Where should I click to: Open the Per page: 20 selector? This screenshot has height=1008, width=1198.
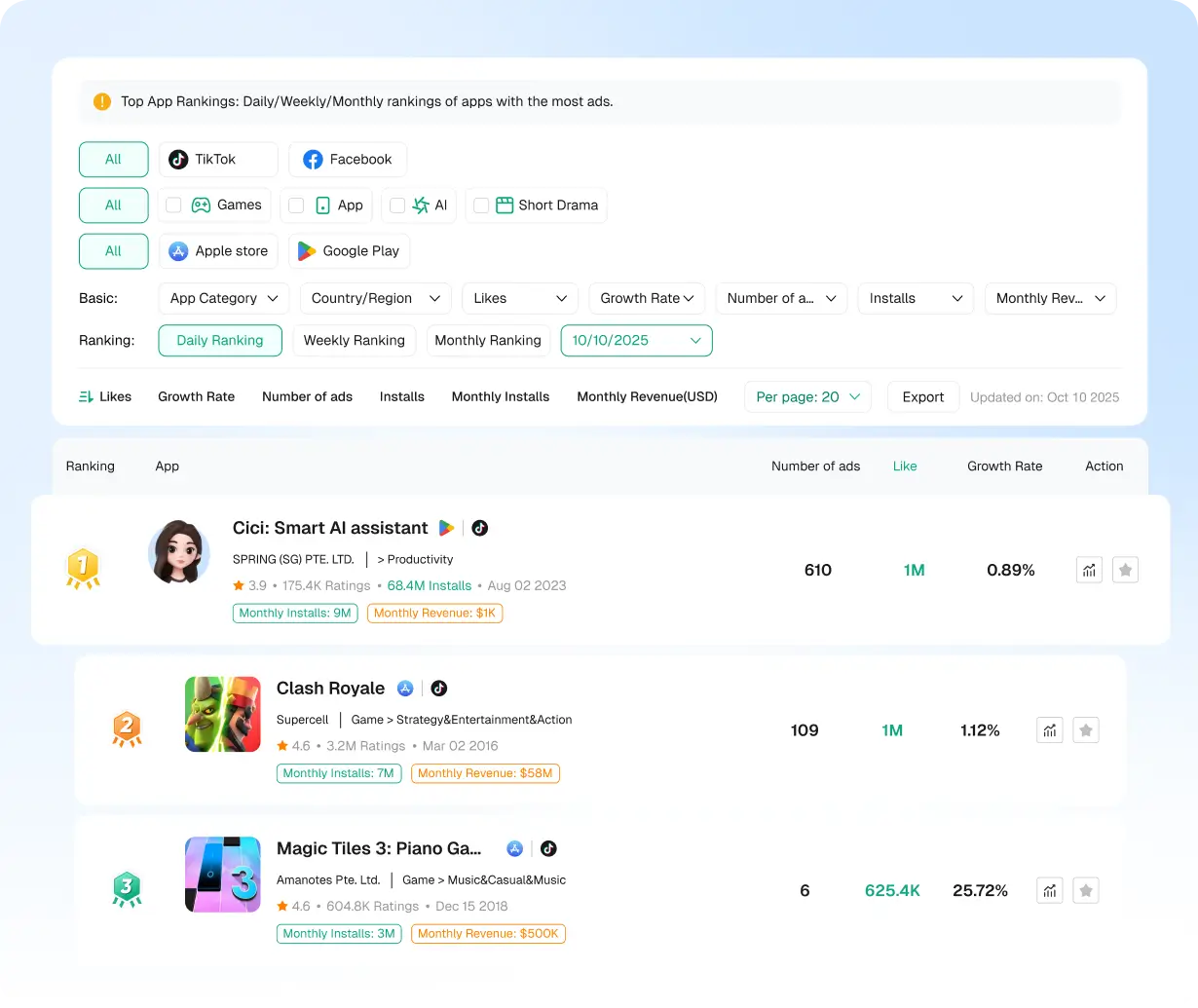[807, 396]
